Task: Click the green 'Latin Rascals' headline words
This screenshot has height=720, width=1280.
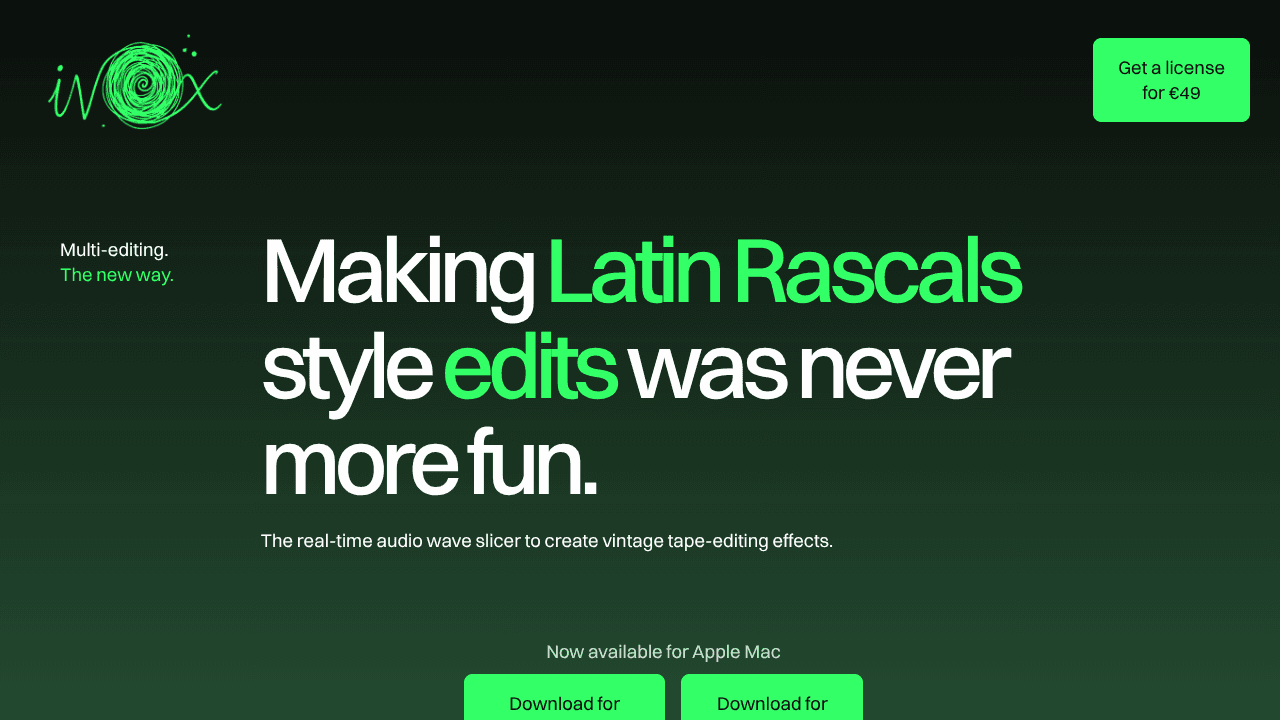Action: [784, 271]
